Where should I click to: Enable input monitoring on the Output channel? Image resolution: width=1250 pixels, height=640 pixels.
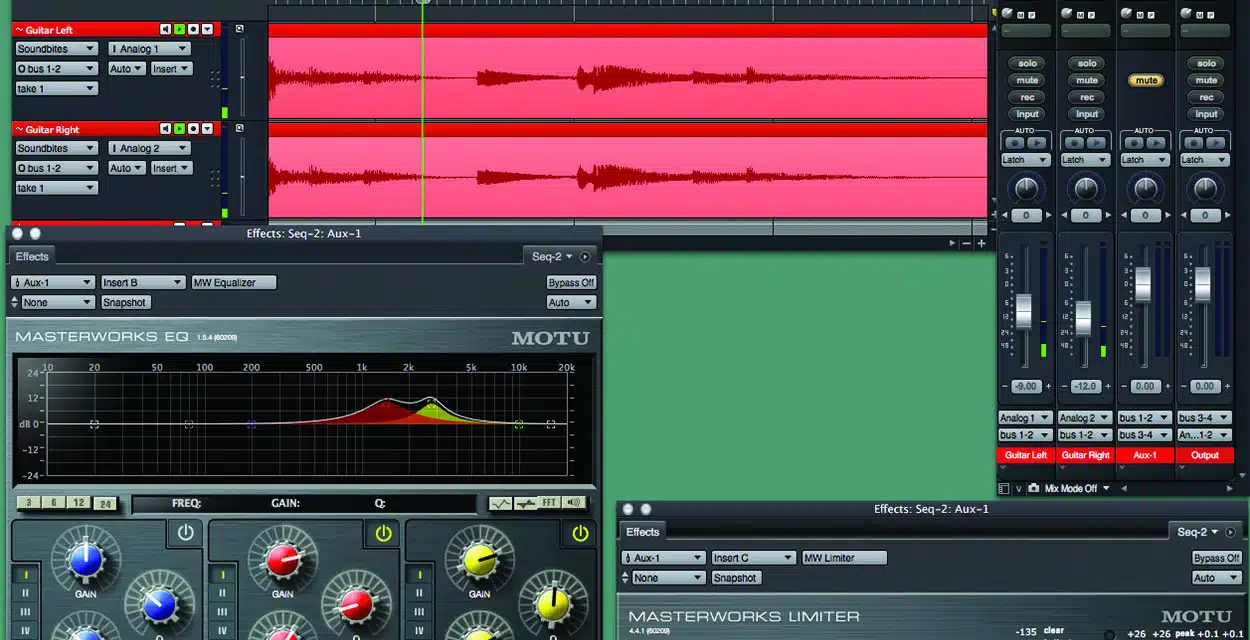pyautogui.click(x=1206, y=114)
